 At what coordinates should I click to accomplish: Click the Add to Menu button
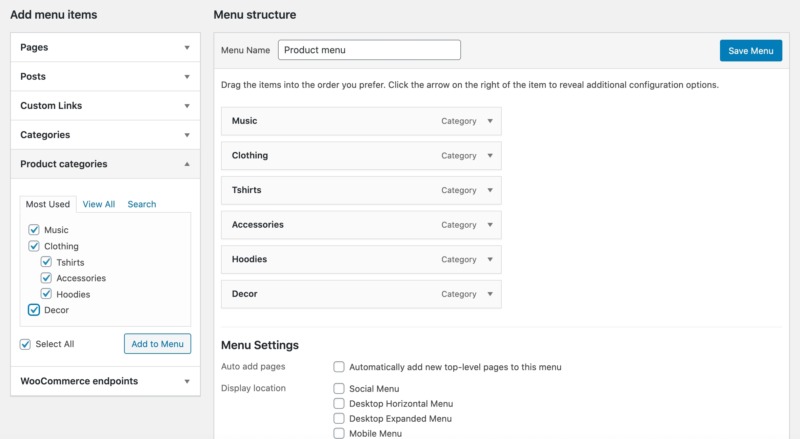(x=157, y=344)
